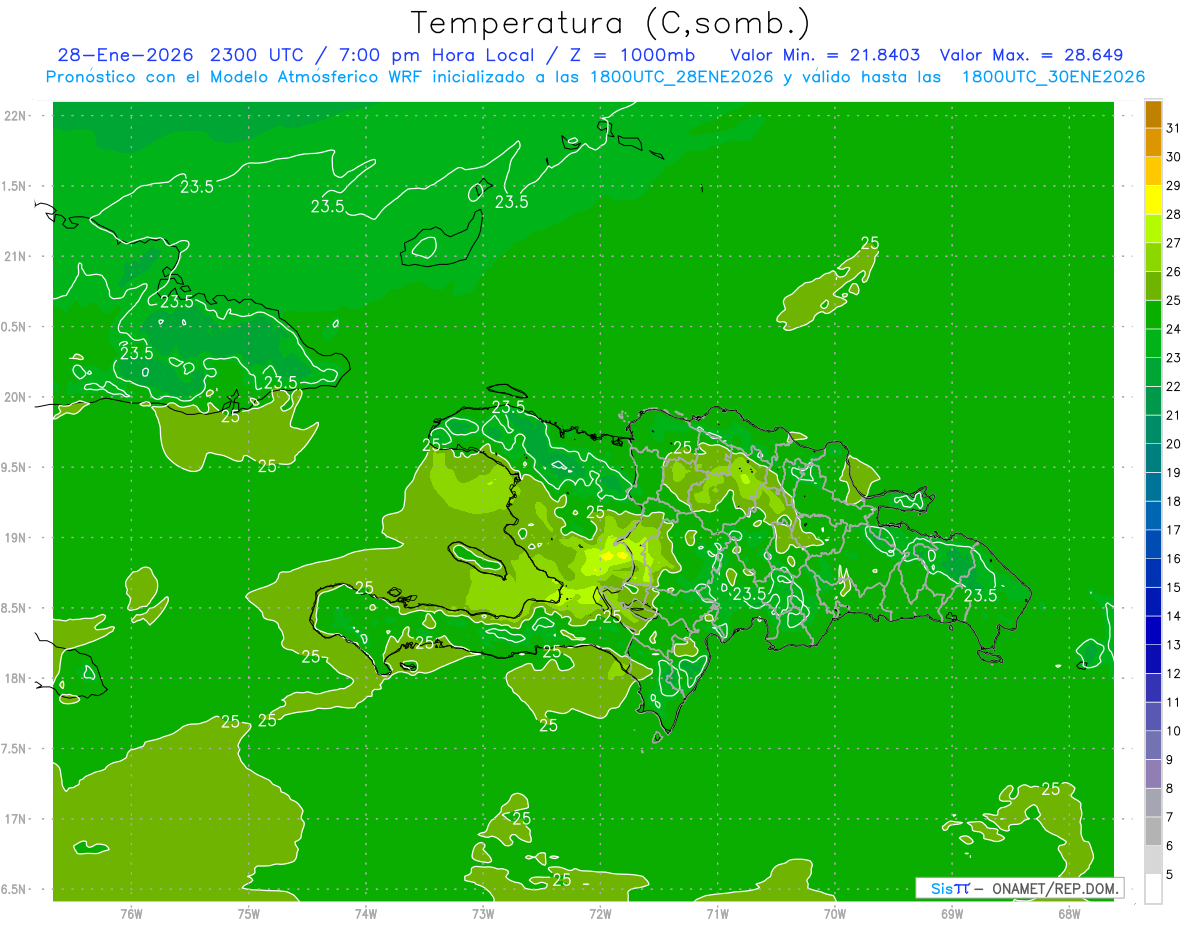
Task: Click the '7.5N' latitude axis label
Action: (x=13, y=749)
